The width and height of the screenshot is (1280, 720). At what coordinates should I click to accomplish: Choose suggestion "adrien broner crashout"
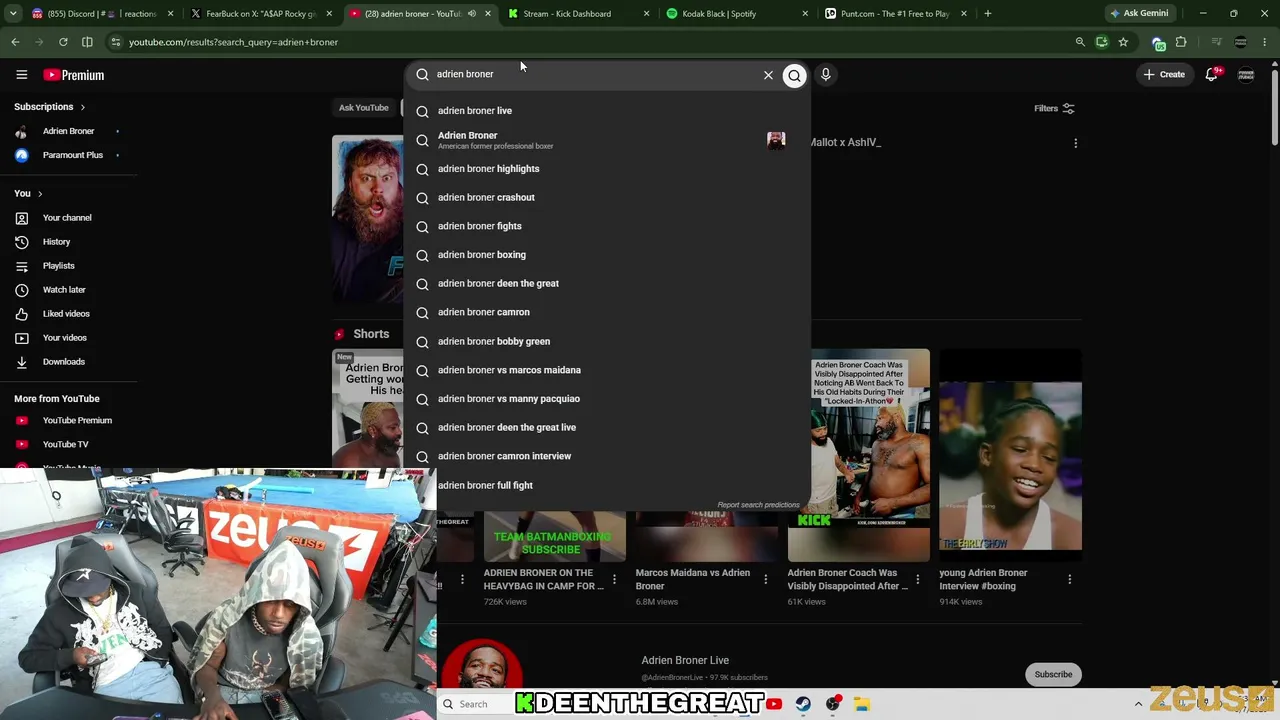tap(607, 198)
